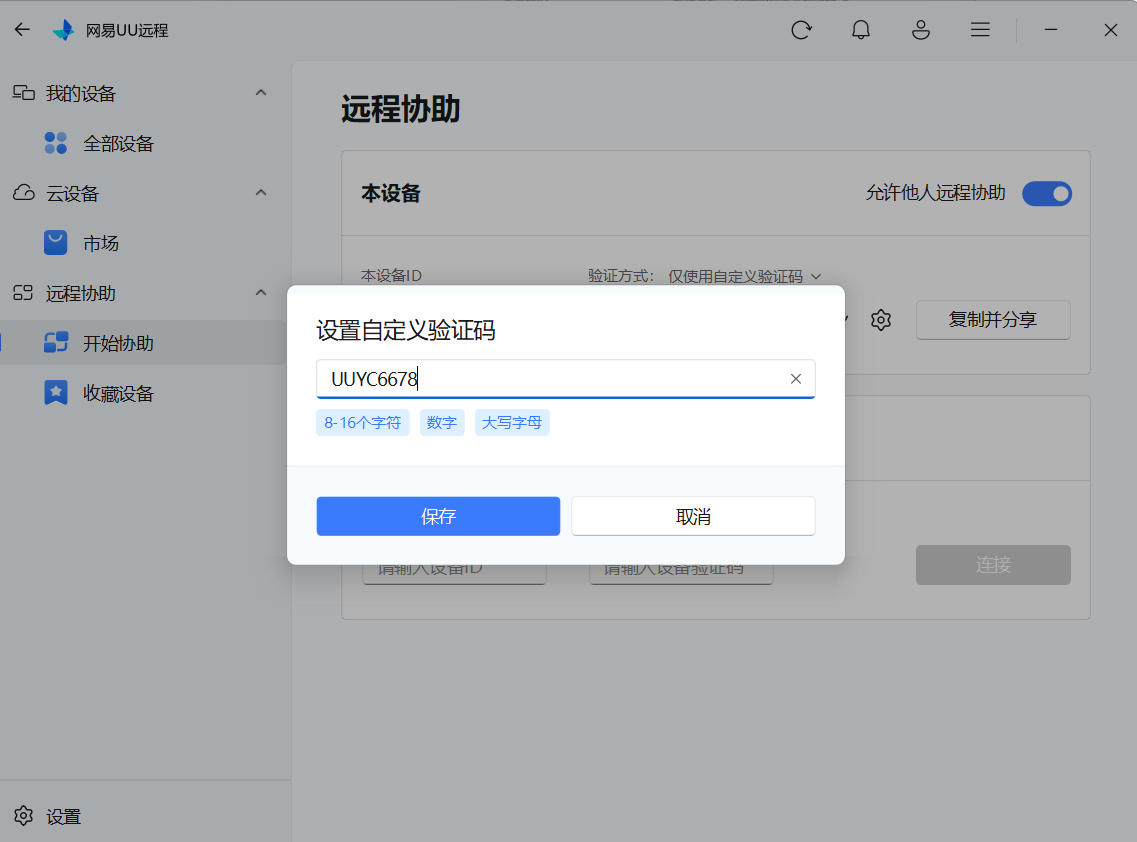Click the NetEase UU Remote logo icon
Viewport: 1137px width, 842px height.
point(64,30)
